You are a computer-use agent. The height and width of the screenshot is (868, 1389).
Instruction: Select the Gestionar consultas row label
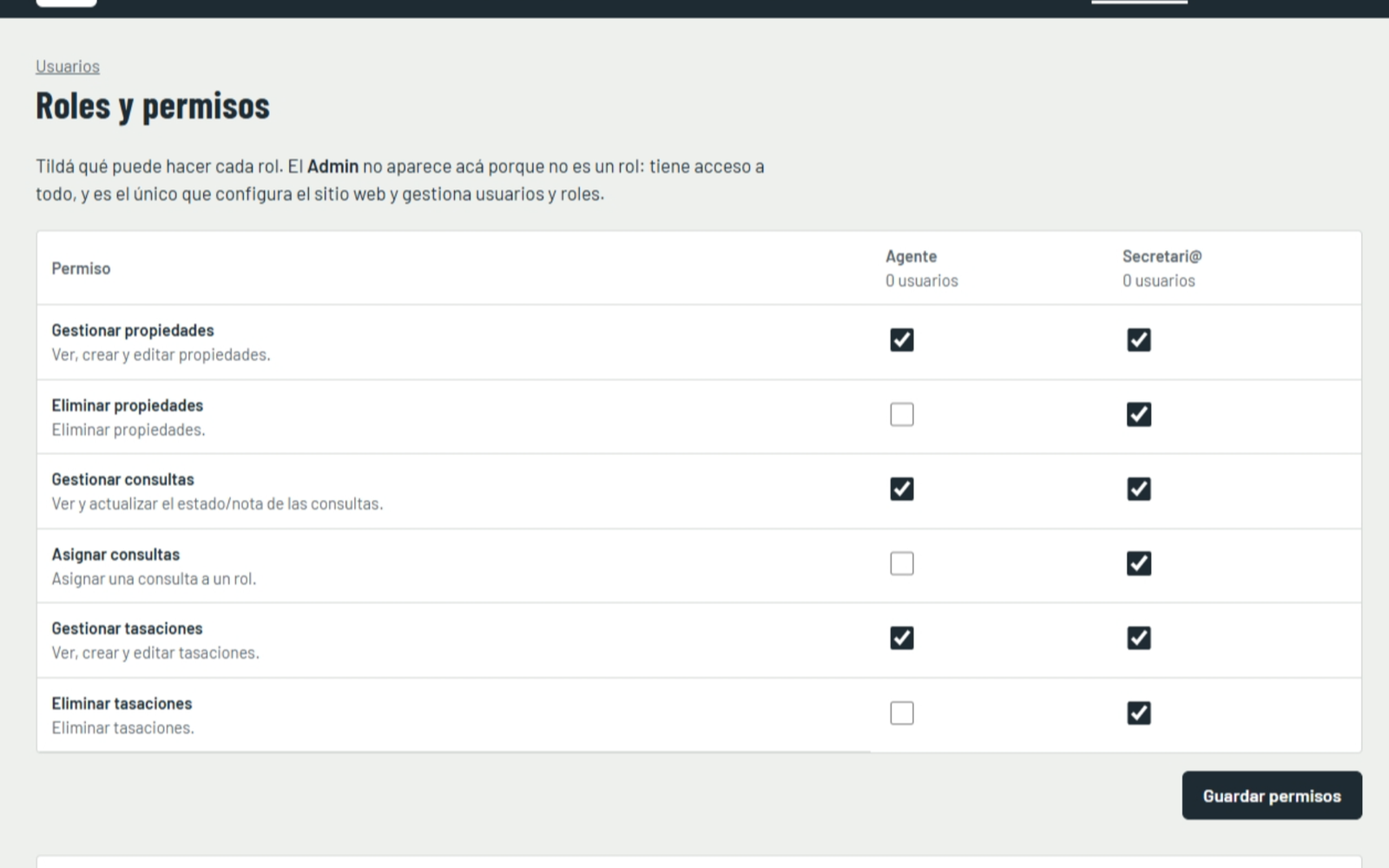click(x=122, y=479)
